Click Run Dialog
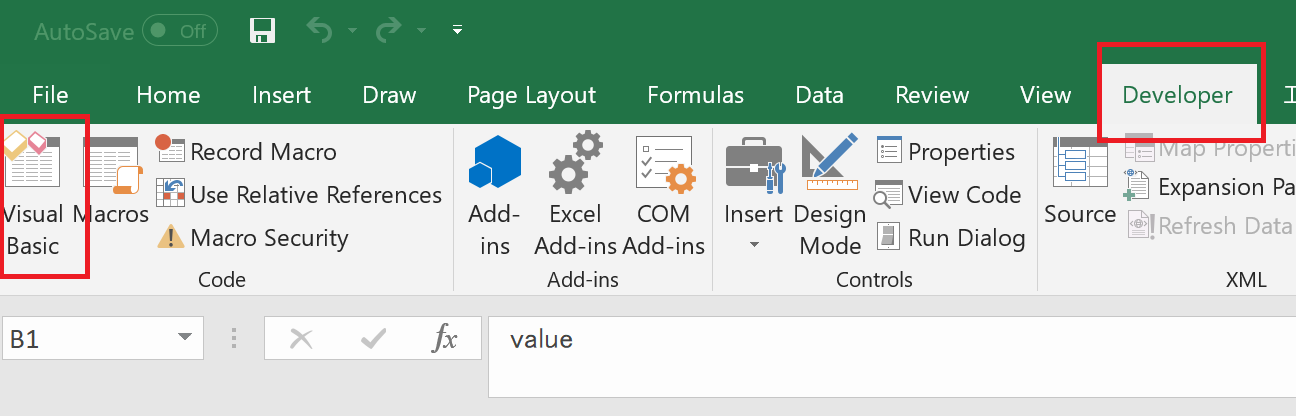The height and width of the screenshot is (416, 1296). pyautogui.click(x=950, y=238)
